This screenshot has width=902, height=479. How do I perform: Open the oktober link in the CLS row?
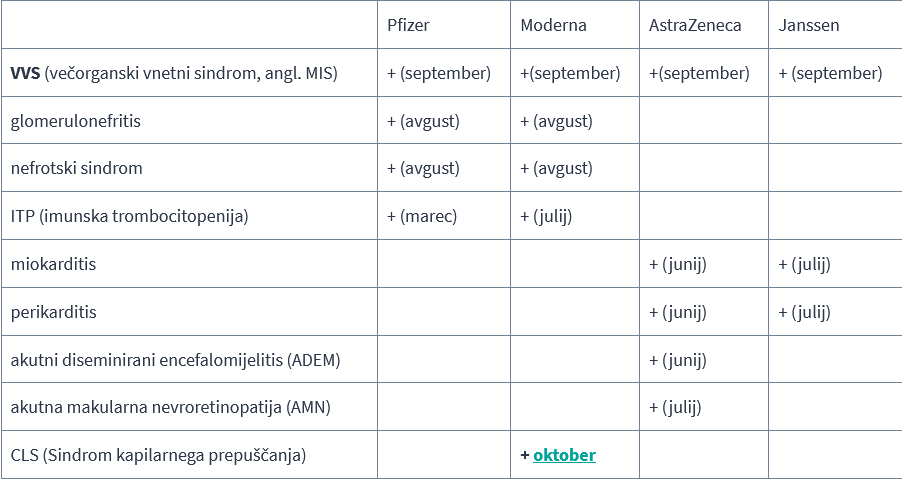pyautogui.click(x=564, y=455)
